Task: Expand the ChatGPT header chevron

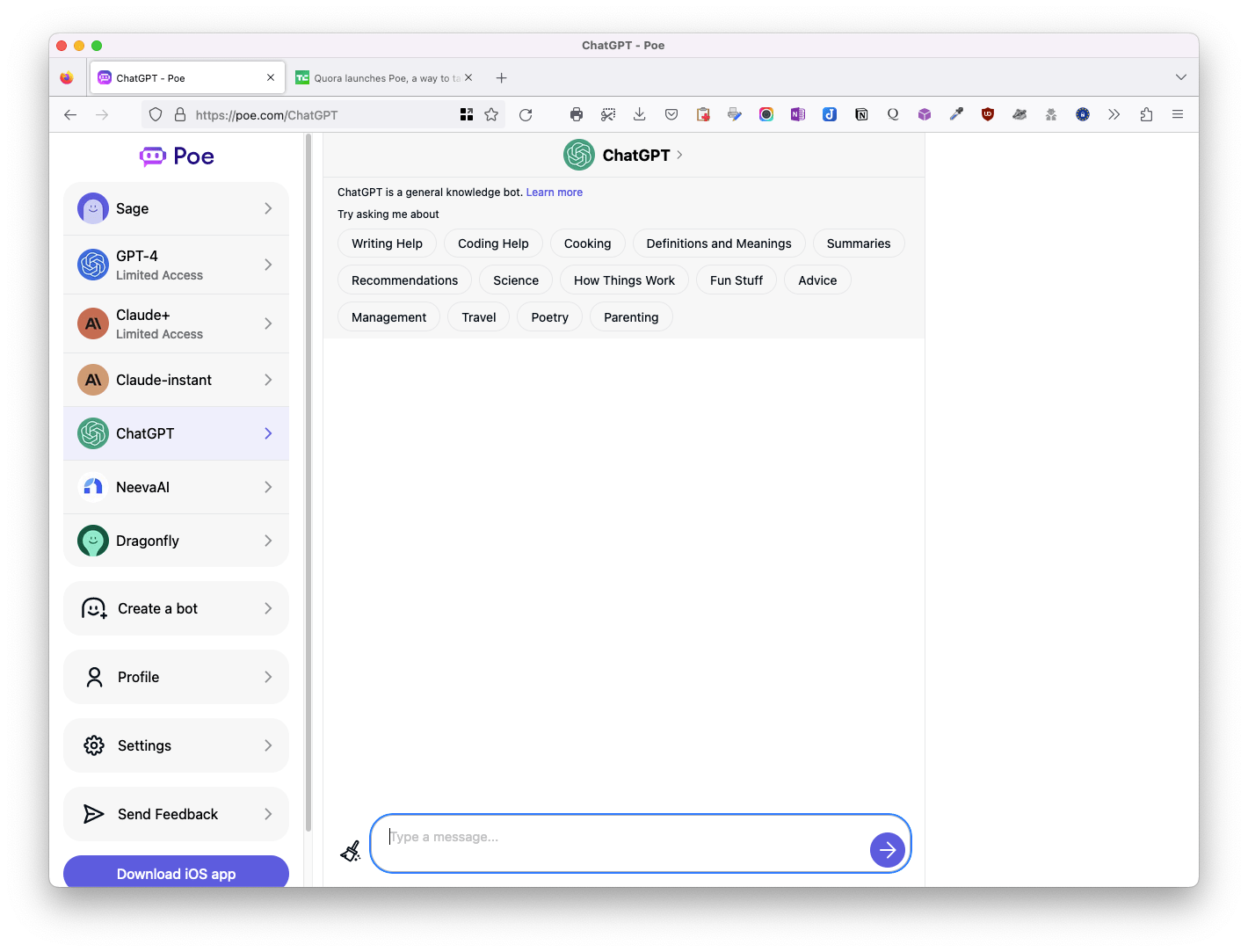Action: pyautogui.click(x=679, y=155)
